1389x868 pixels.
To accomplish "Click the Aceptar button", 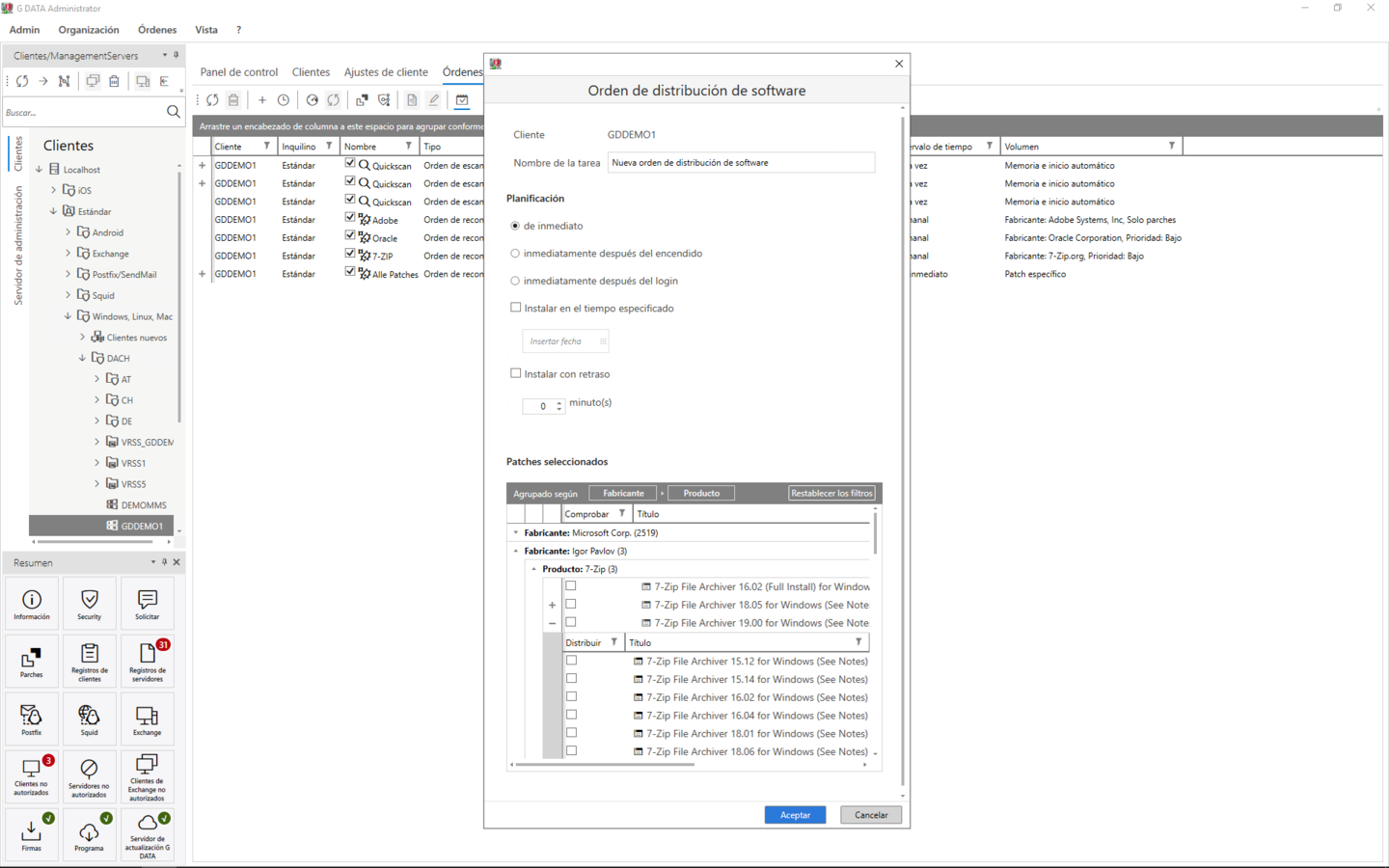I will pos(795,815).
